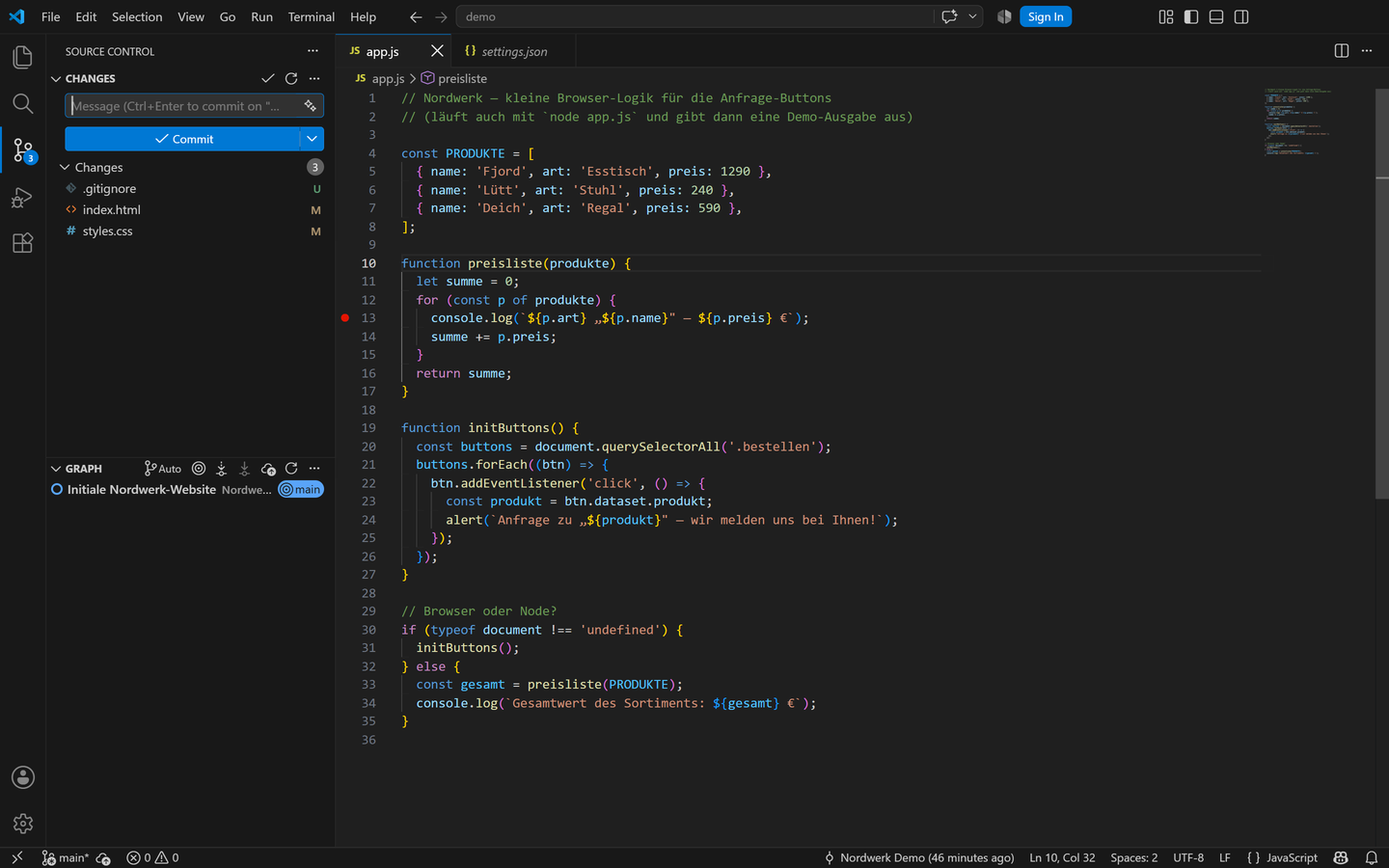The image size is (1389, 868).
Task: Collapse the Changes file group
Action: tap(65, 167)
